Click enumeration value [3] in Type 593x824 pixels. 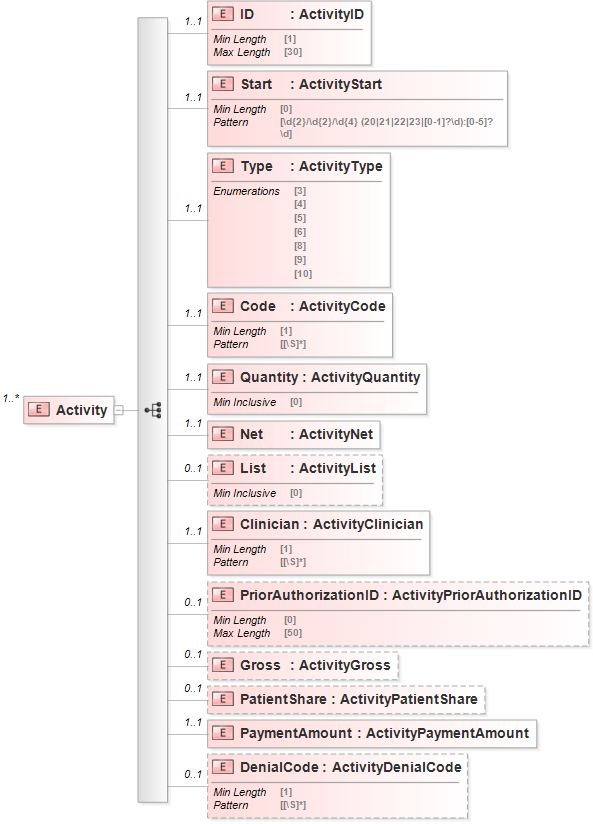(x=300, y=191)
